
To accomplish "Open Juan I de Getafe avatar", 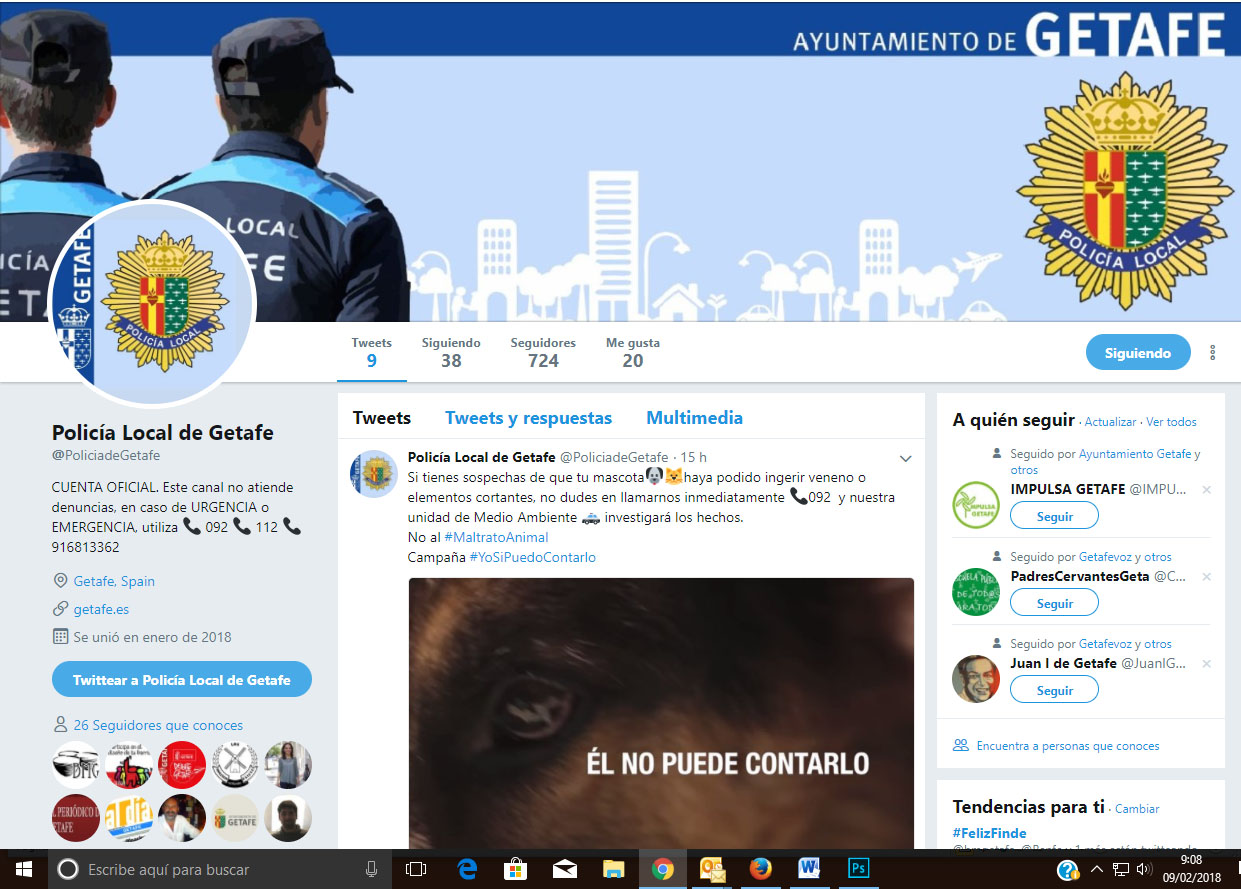I will [x=976, y=679].
